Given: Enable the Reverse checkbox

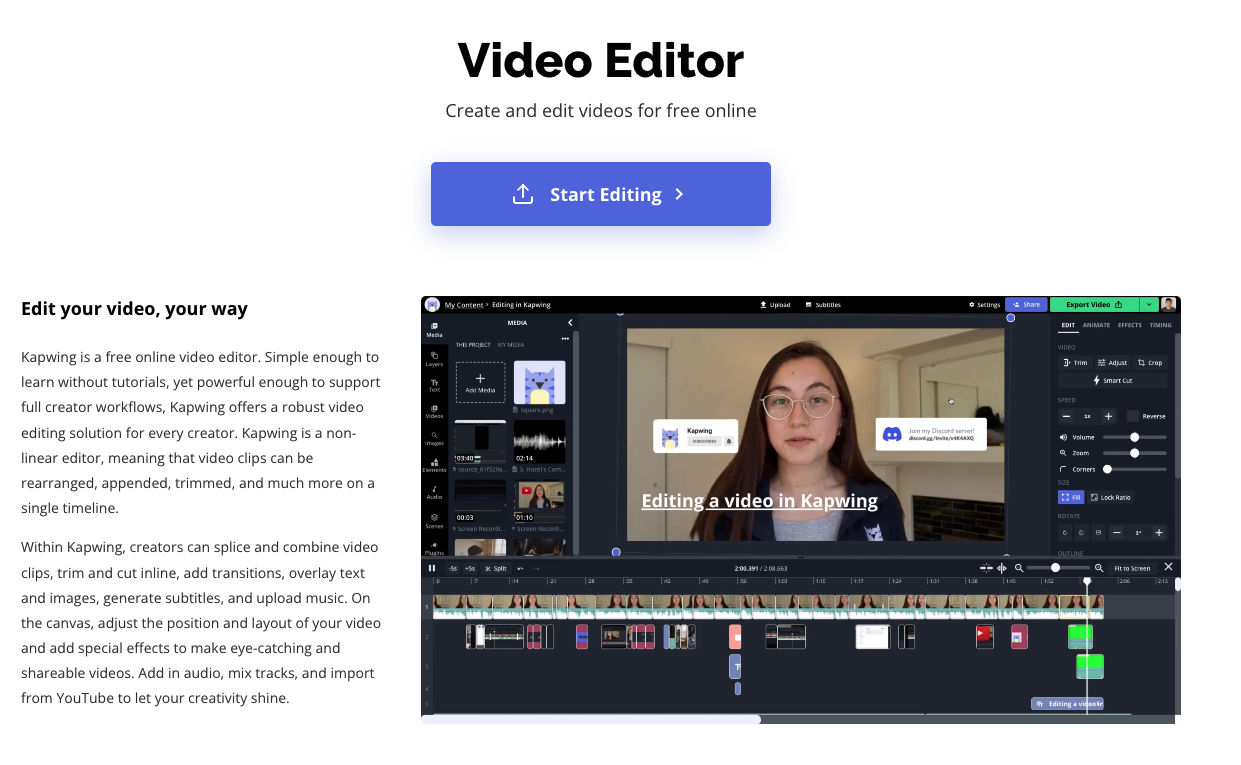Looking at the screenshot, I should pos(1133,416).
